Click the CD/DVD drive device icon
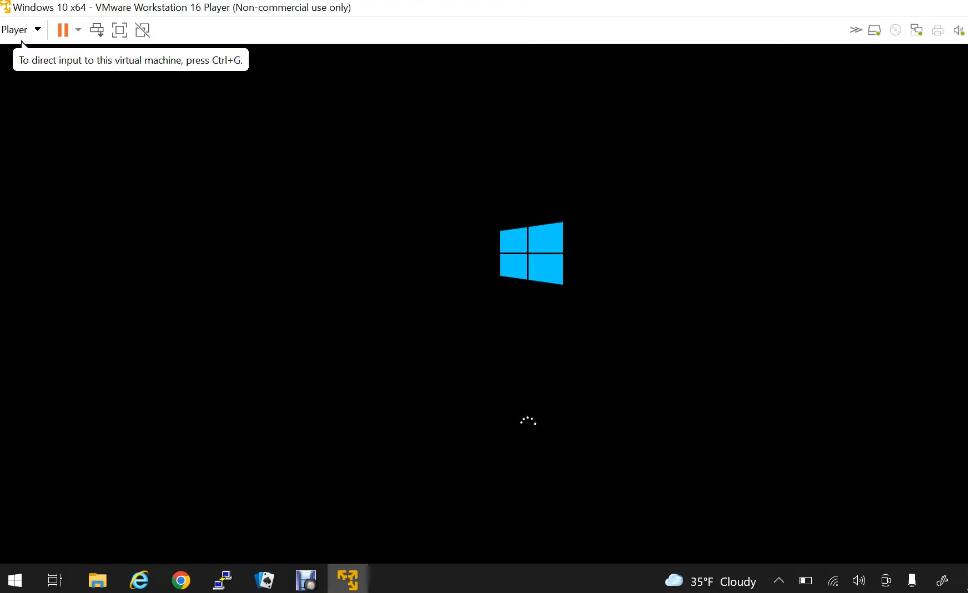 [x=895, y=30]
